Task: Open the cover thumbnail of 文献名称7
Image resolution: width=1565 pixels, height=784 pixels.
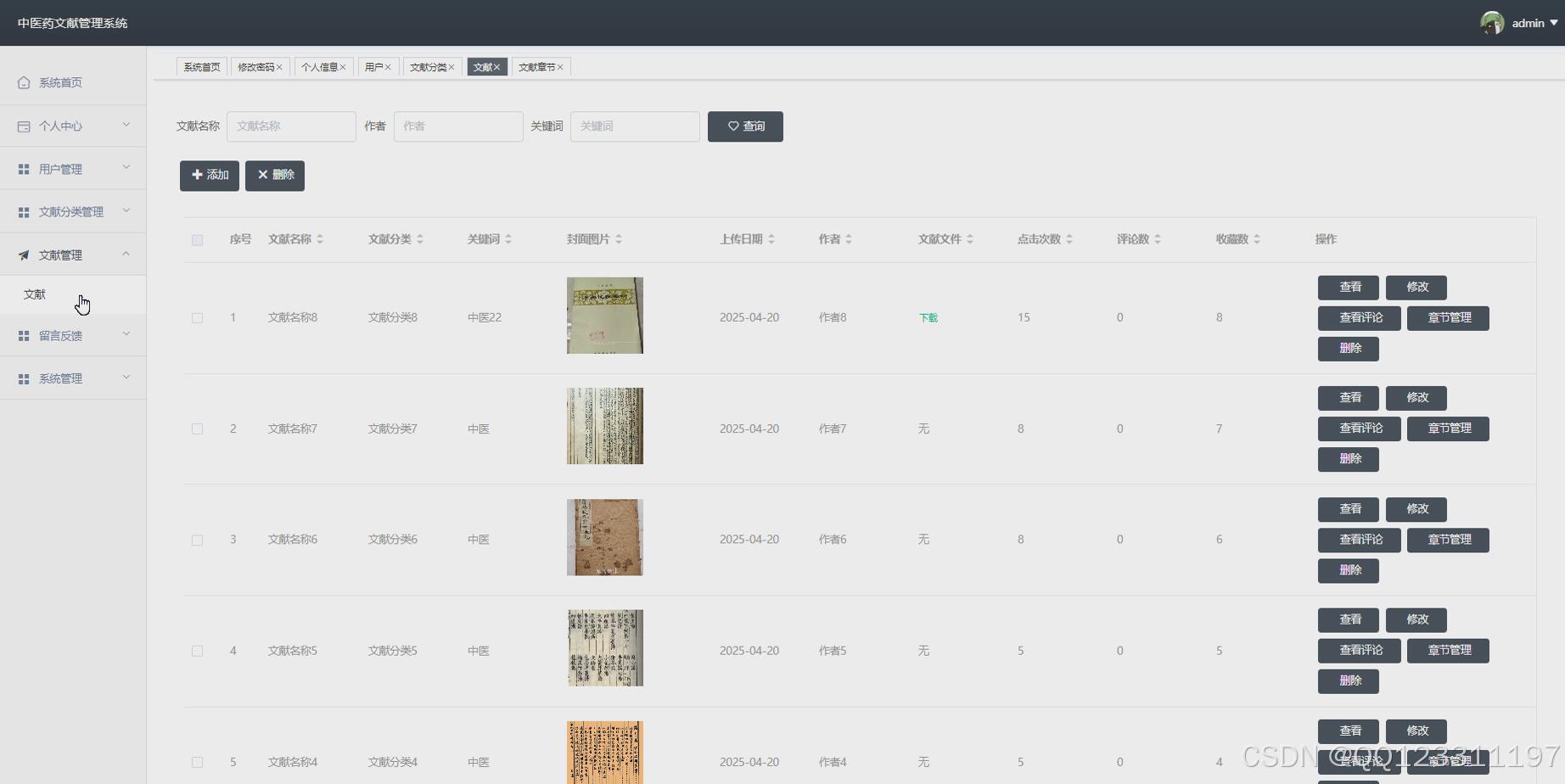Action: pos(604,426)
